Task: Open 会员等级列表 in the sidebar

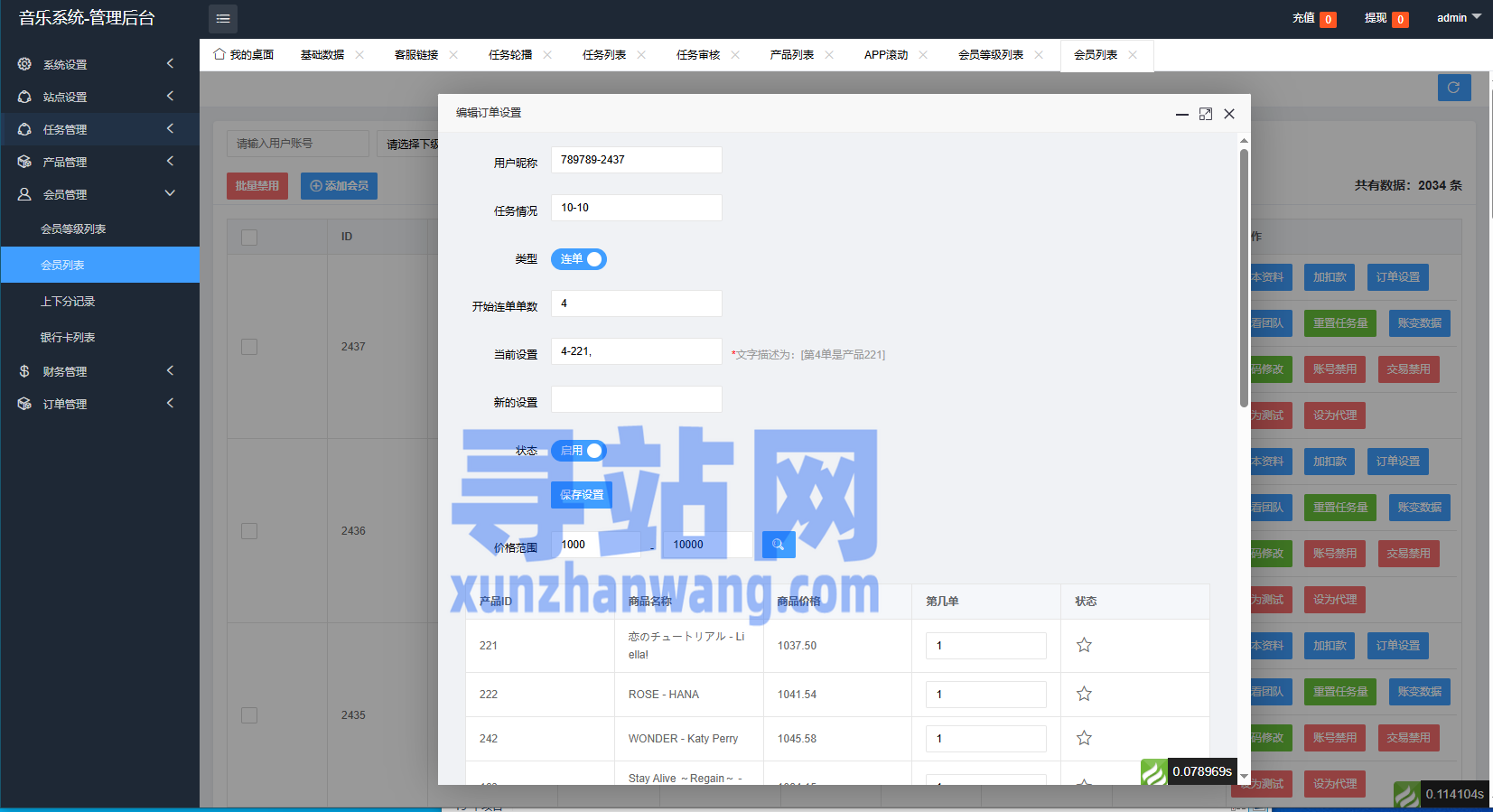Action: click(100, 229)
